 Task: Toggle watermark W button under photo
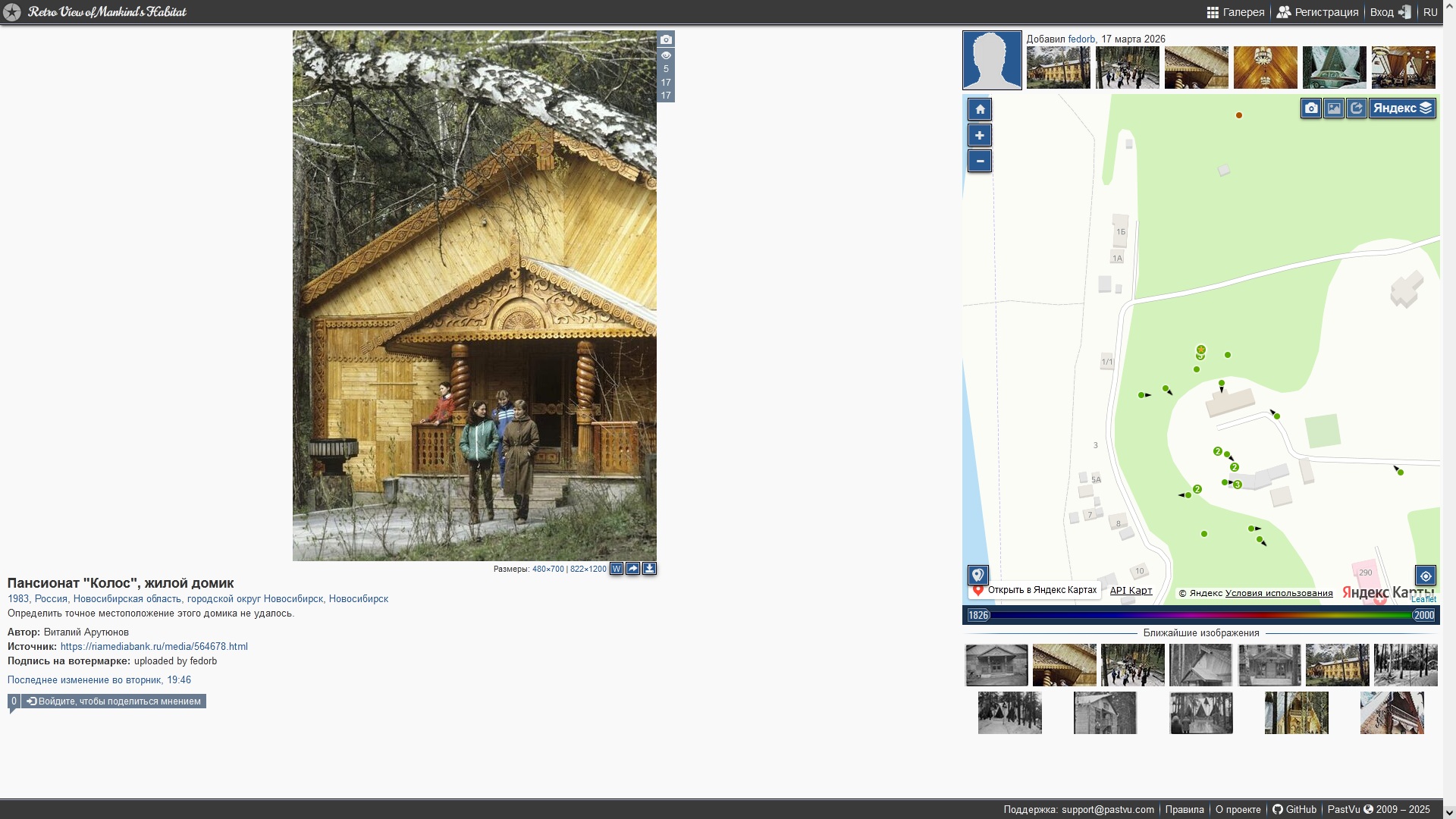pos(617,569)
